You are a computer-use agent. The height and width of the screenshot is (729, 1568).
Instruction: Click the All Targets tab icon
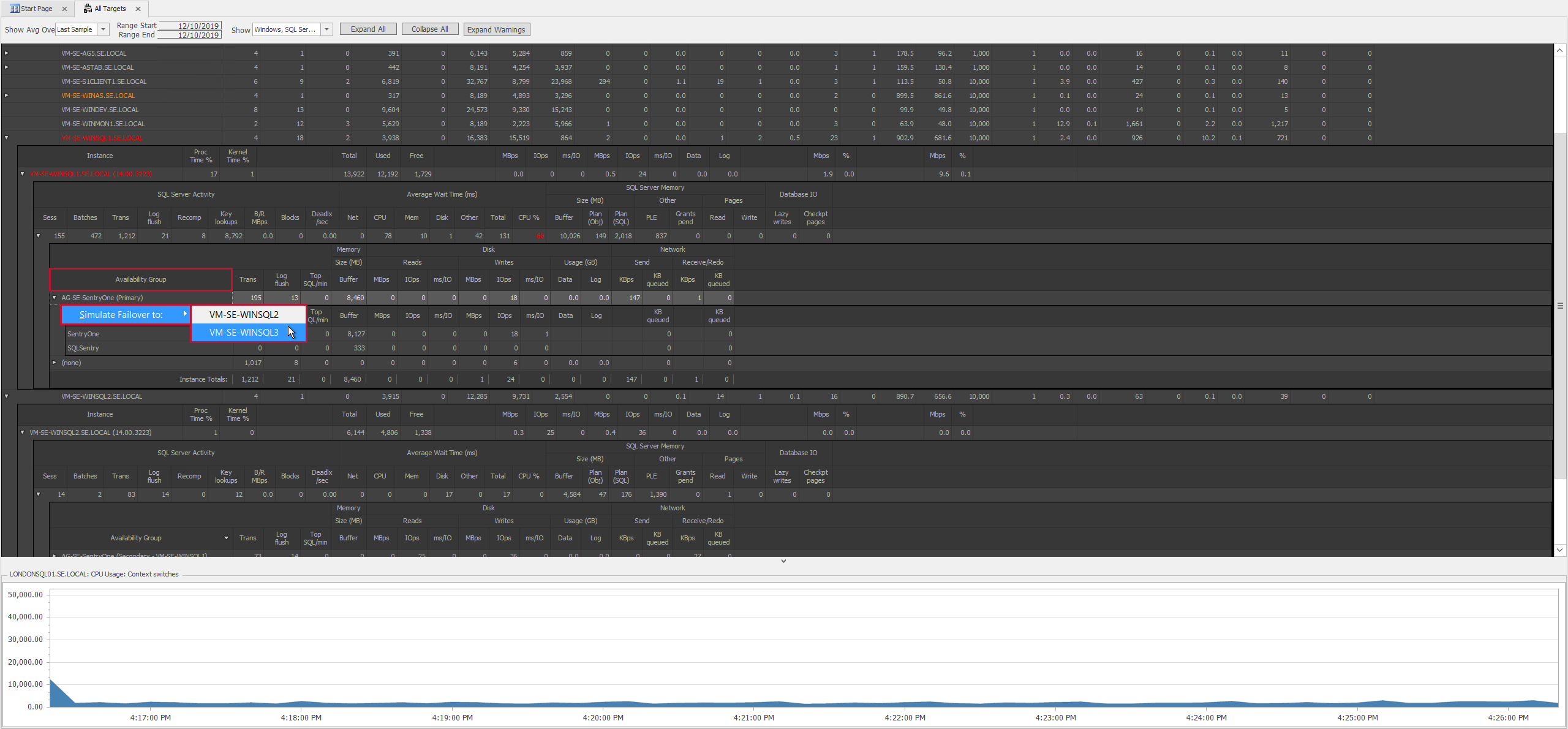(x=88, y=8)
